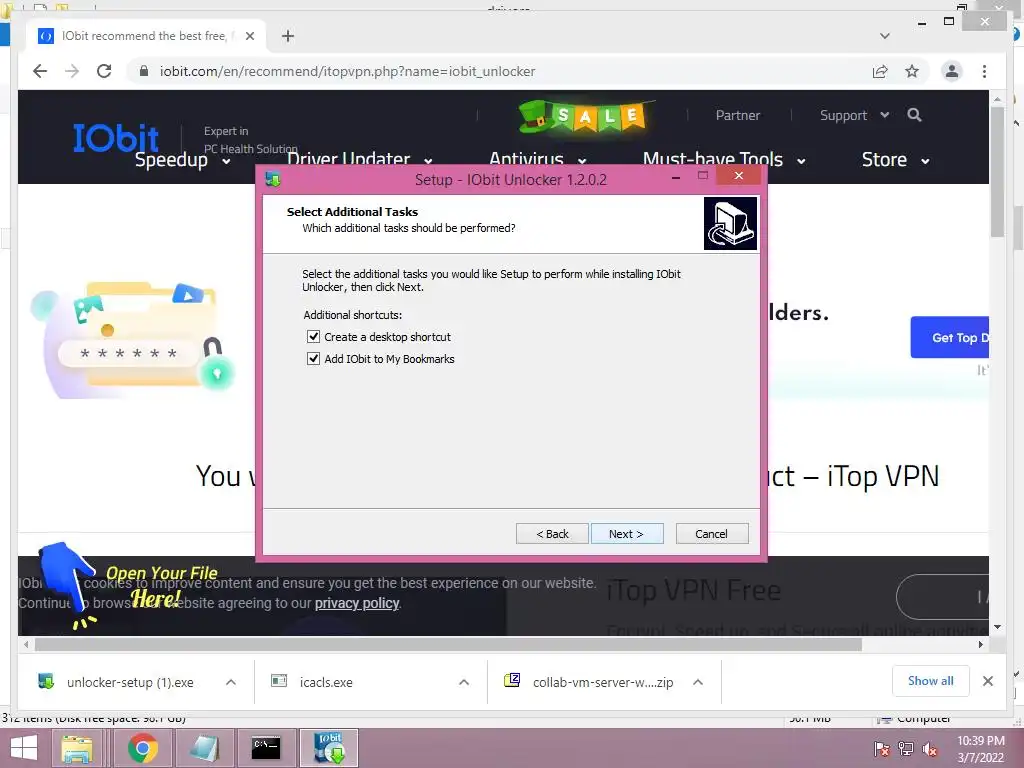Click the icacls.exe file icon

coord(279,681)
